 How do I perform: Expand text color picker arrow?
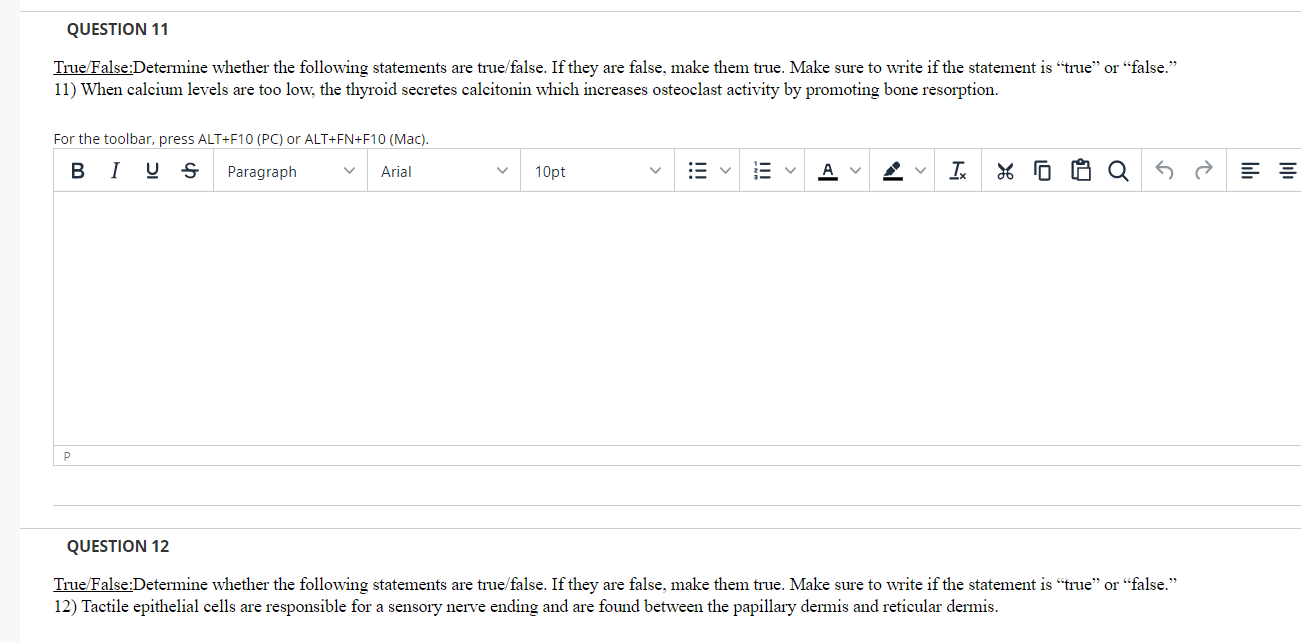coord(855,171)
